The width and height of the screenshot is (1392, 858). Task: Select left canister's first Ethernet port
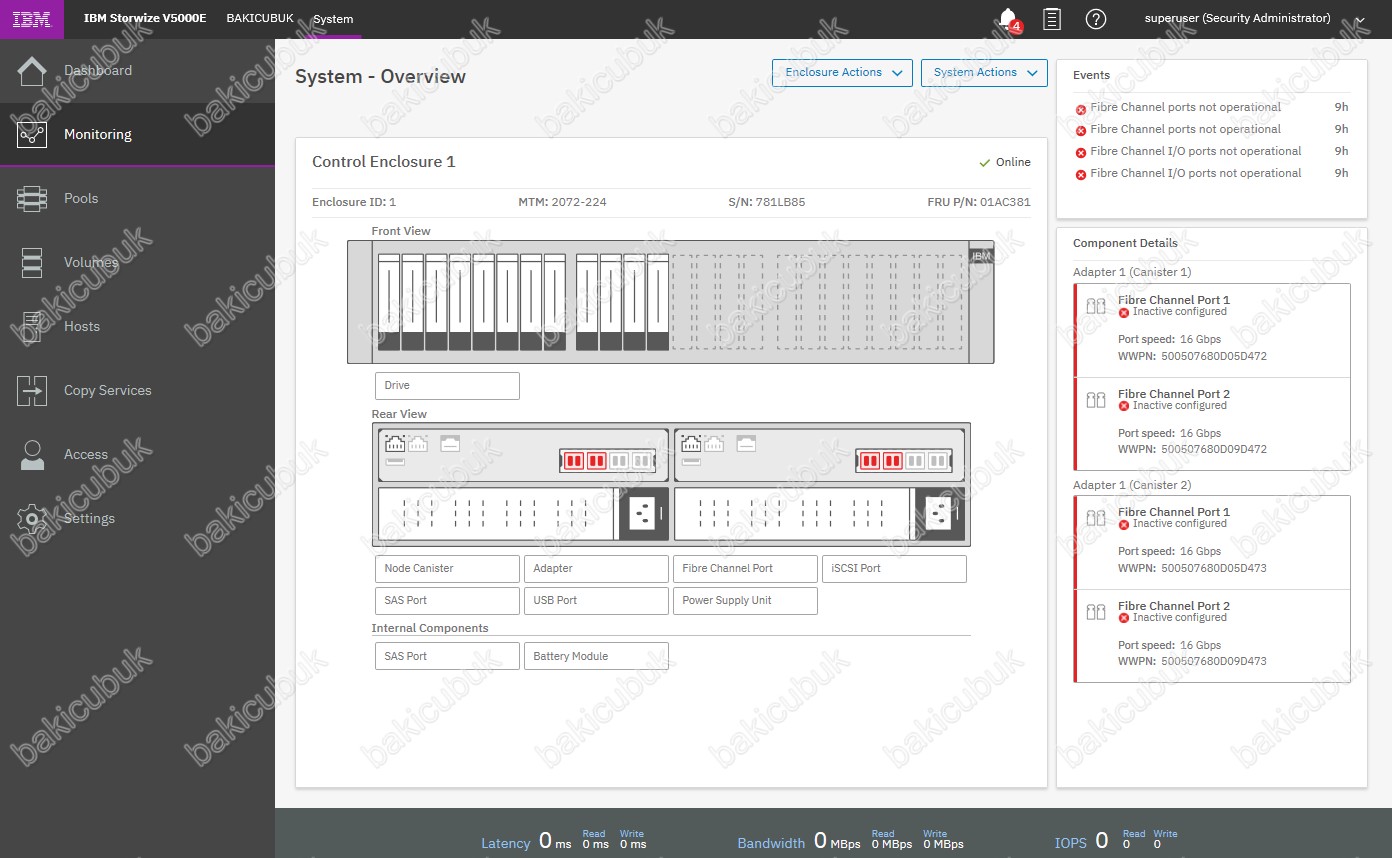(x=395, y=443)
